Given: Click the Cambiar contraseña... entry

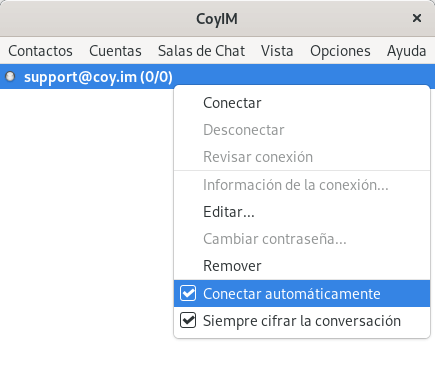Looking at the screenshot, I should point(302,239).
